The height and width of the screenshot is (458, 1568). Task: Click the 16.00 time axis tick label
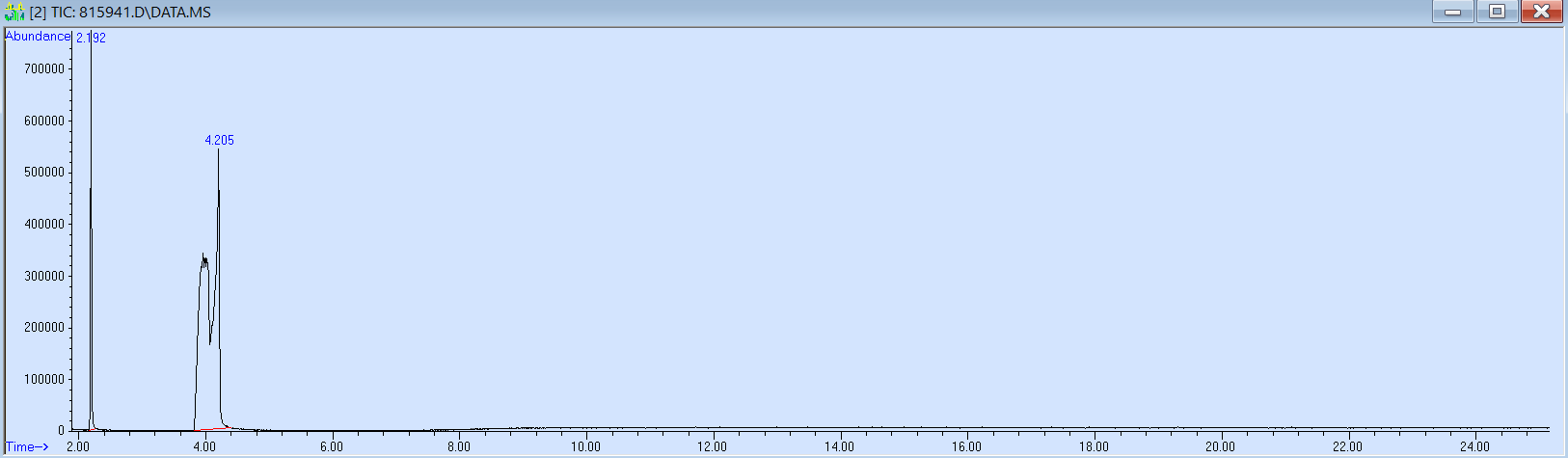(x=966, y=446)
